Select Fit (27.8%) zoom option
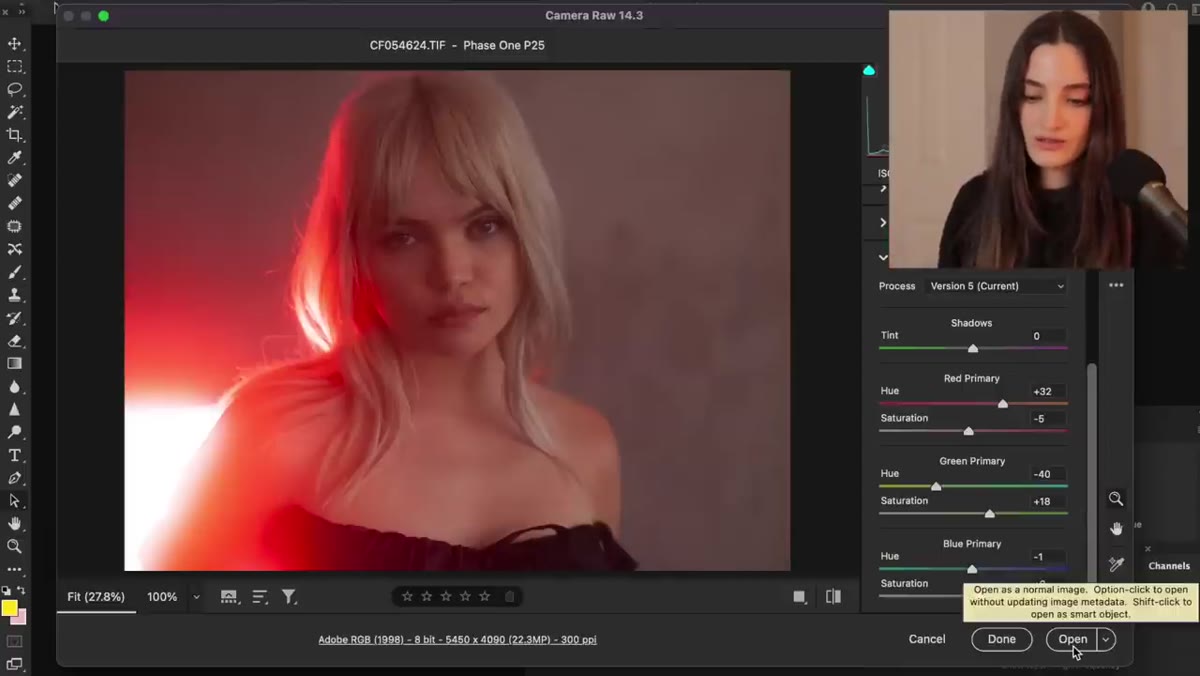This screenshot has width=1200, height=676. [x=96, y=597]
